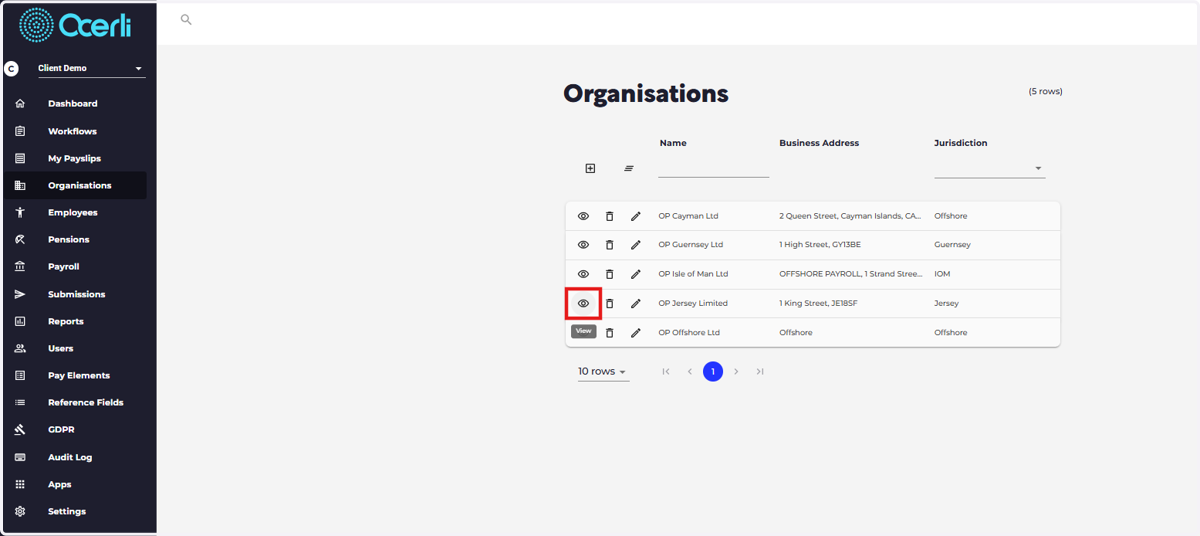Viewport: 1200px width, 536px height.
Task: Click the GDPR gavel icon
Action: (20, 430)
